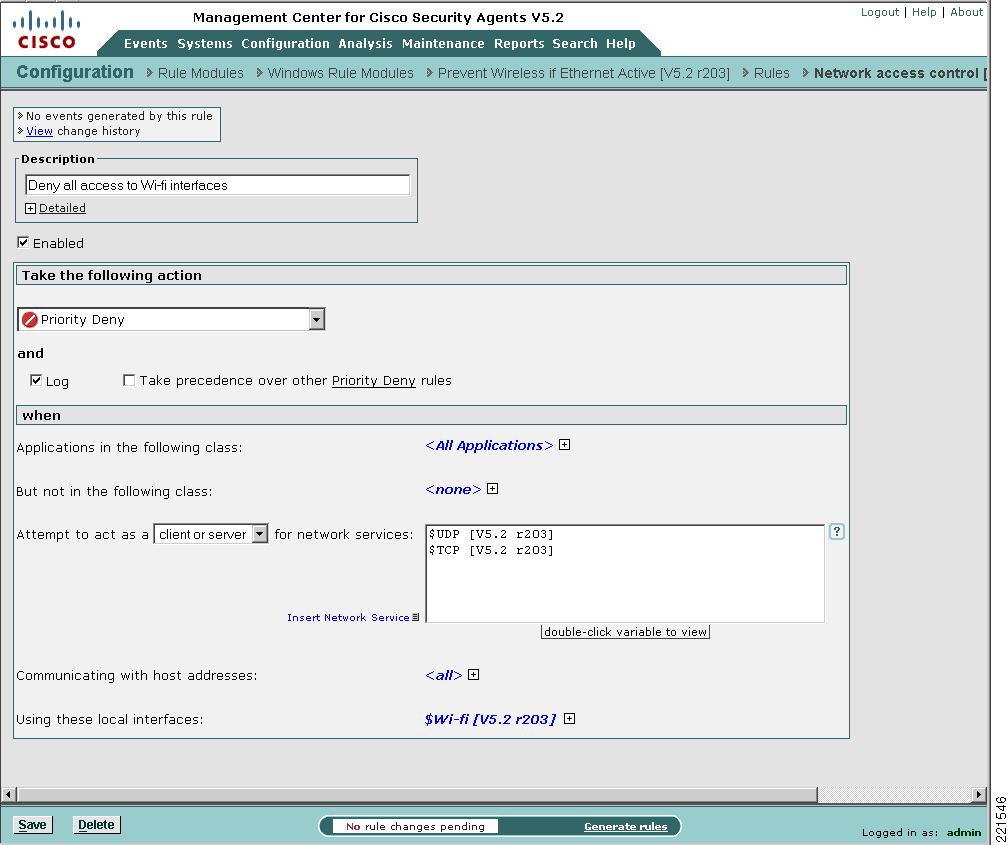1008x845 pixels.
Task: Go to Rule Modules breadcrumb
Action: tap(201, 73)
